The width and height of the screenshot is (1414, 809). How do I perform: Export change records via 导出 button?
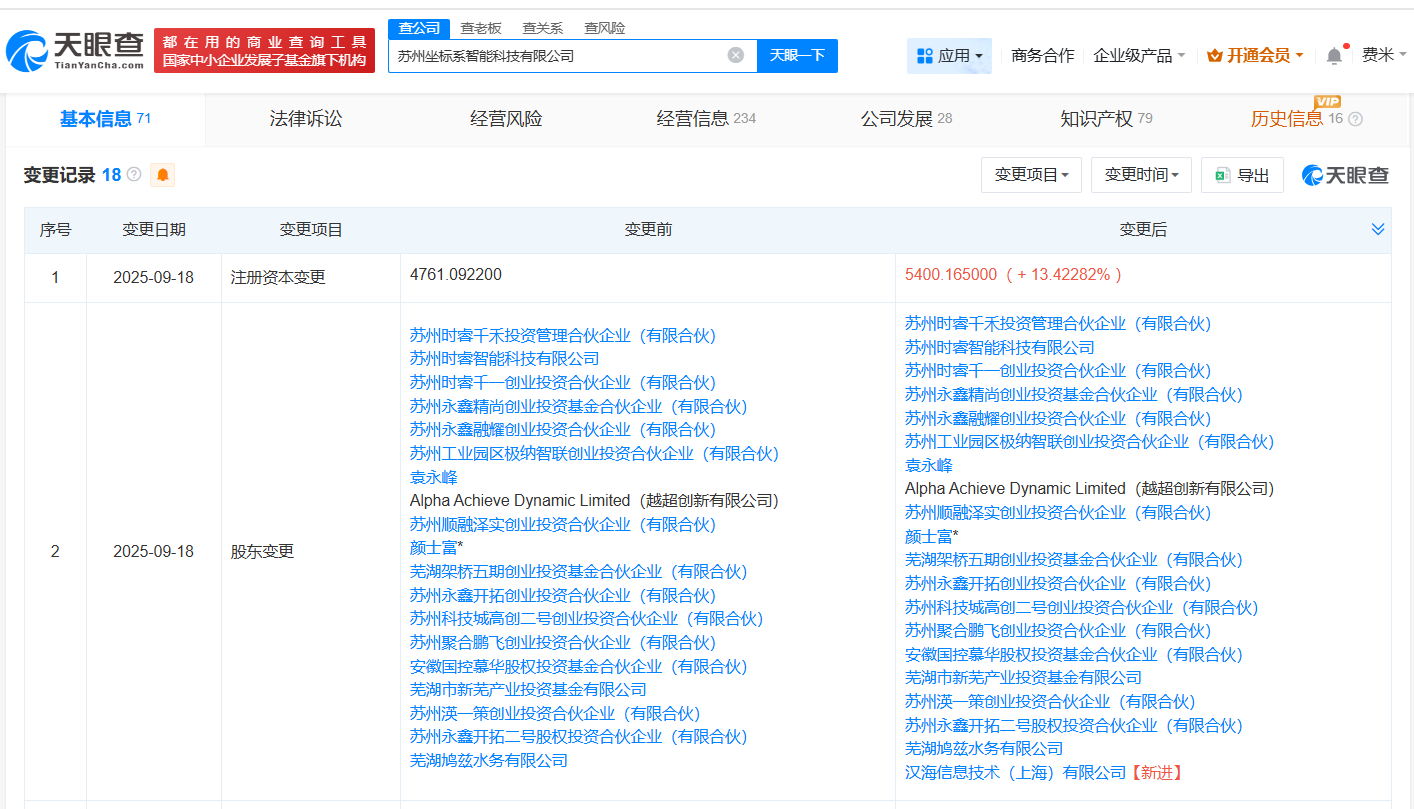click(x=1242, y=175)
